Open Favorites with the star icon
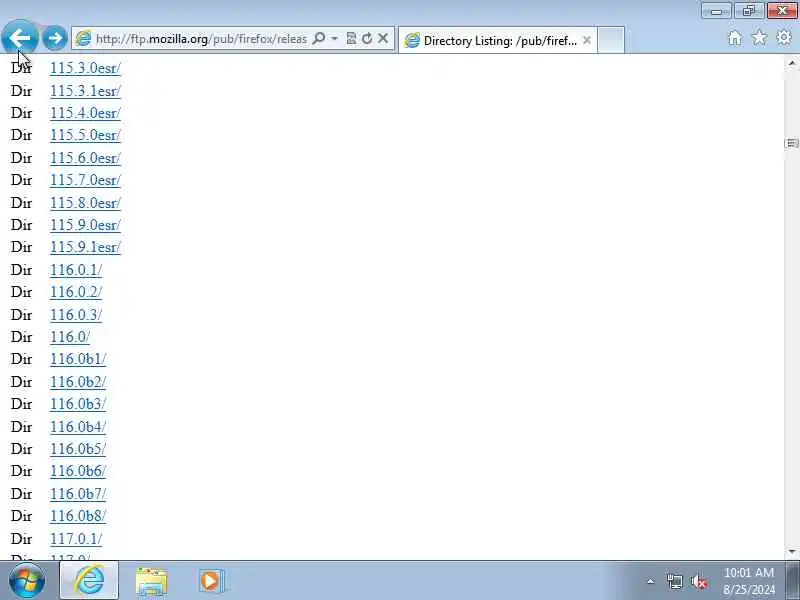This screenshot has height=600, width=800. [759, 38]
